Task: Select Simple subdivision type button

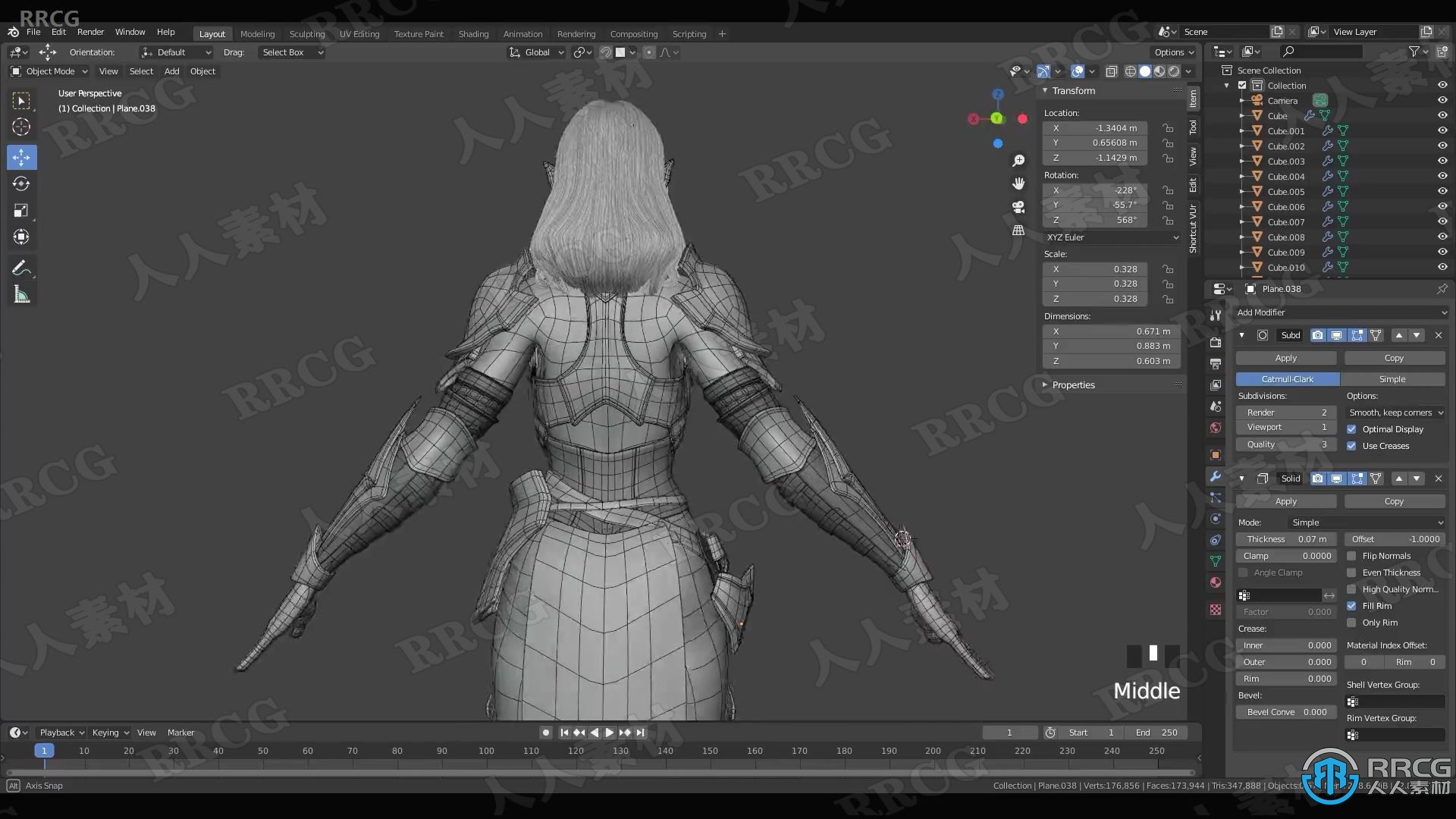Action: point(1392,379)
